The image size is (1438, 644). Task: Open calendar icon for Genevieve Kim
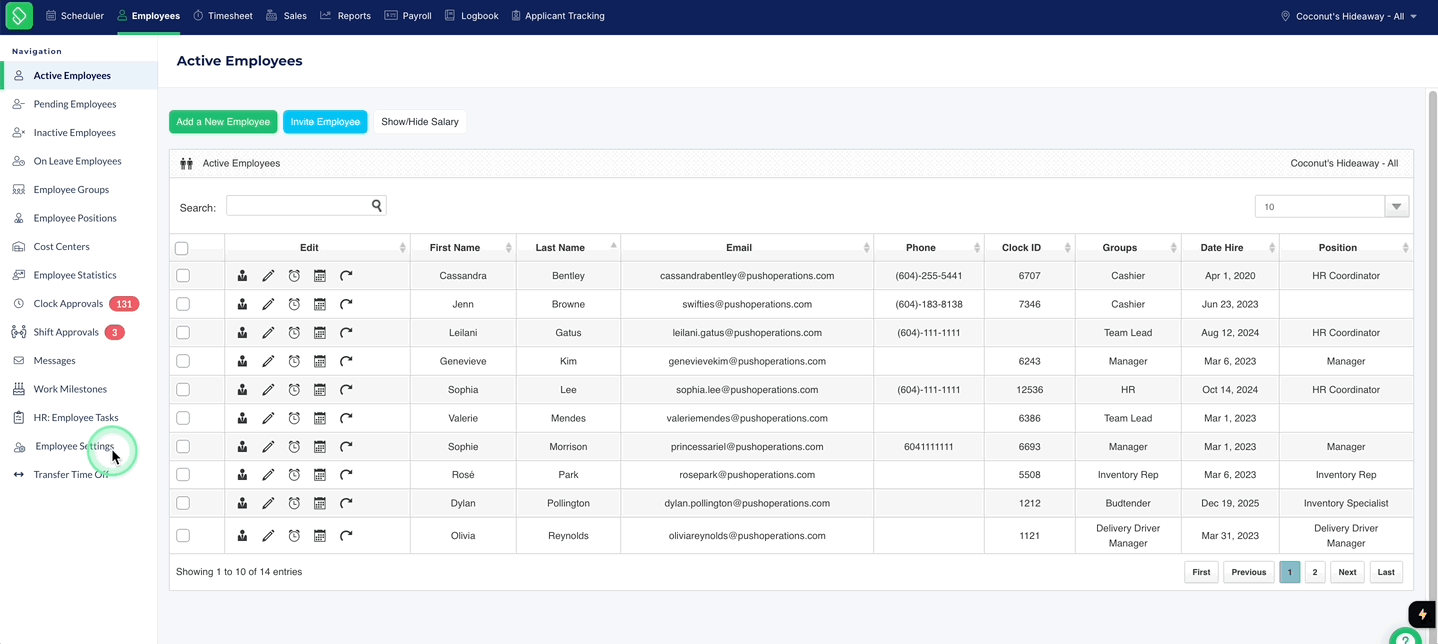320,361
